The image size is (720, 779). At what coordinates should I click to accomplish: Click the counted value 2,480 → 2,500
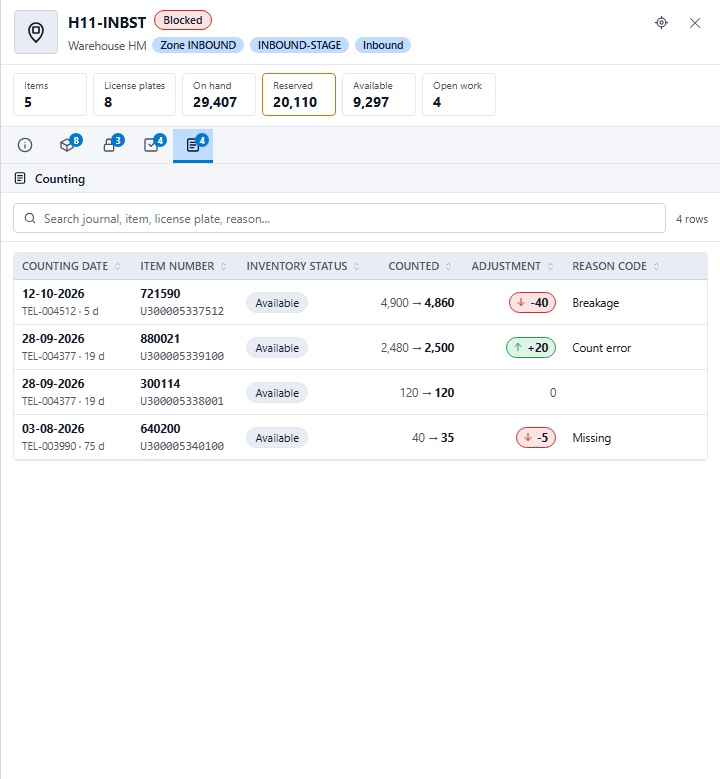[417, 348]
